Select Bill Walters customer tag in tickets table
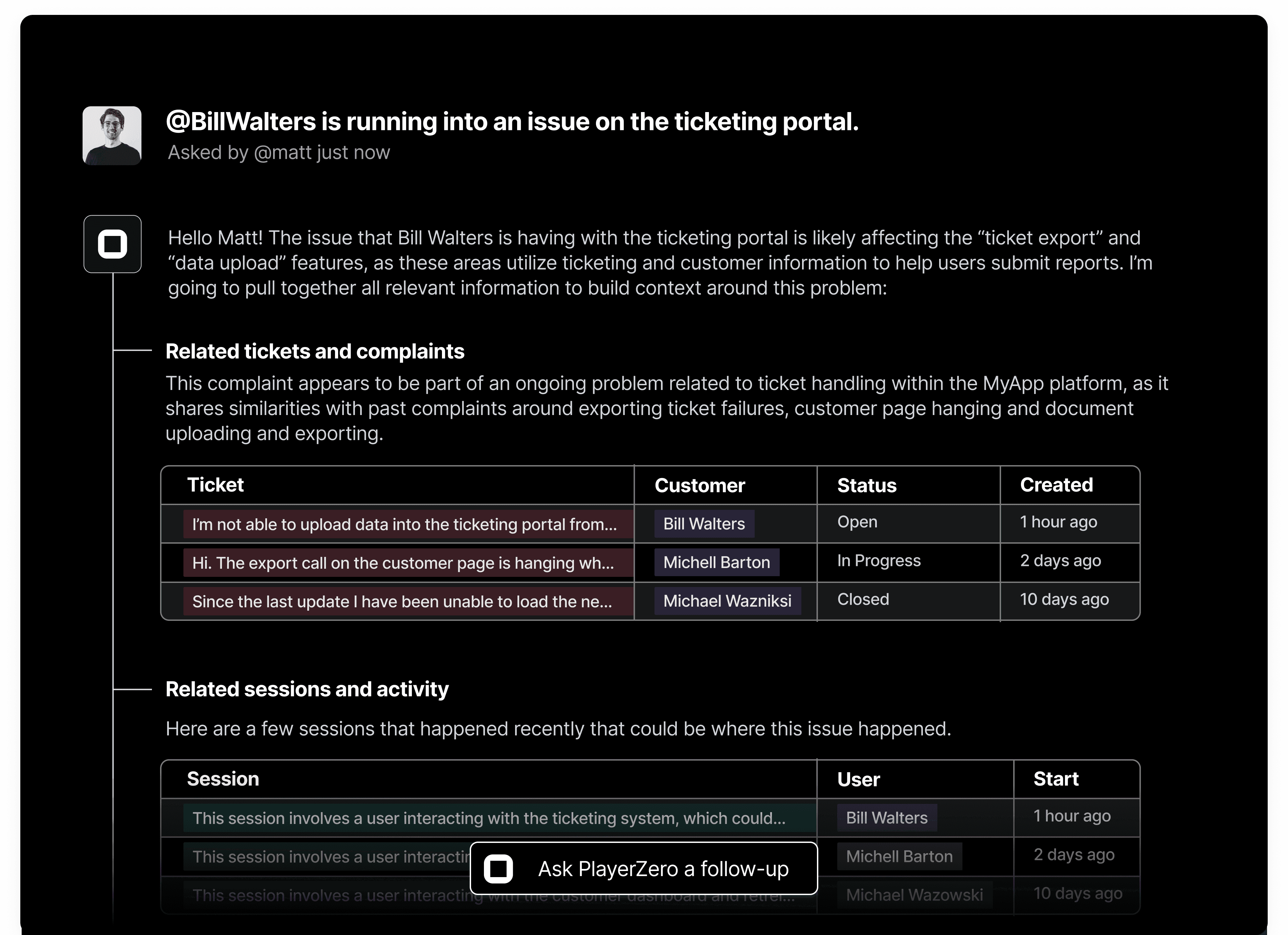Image resolution: width=1288 pixels, height=935 pixels. [704, 524]
